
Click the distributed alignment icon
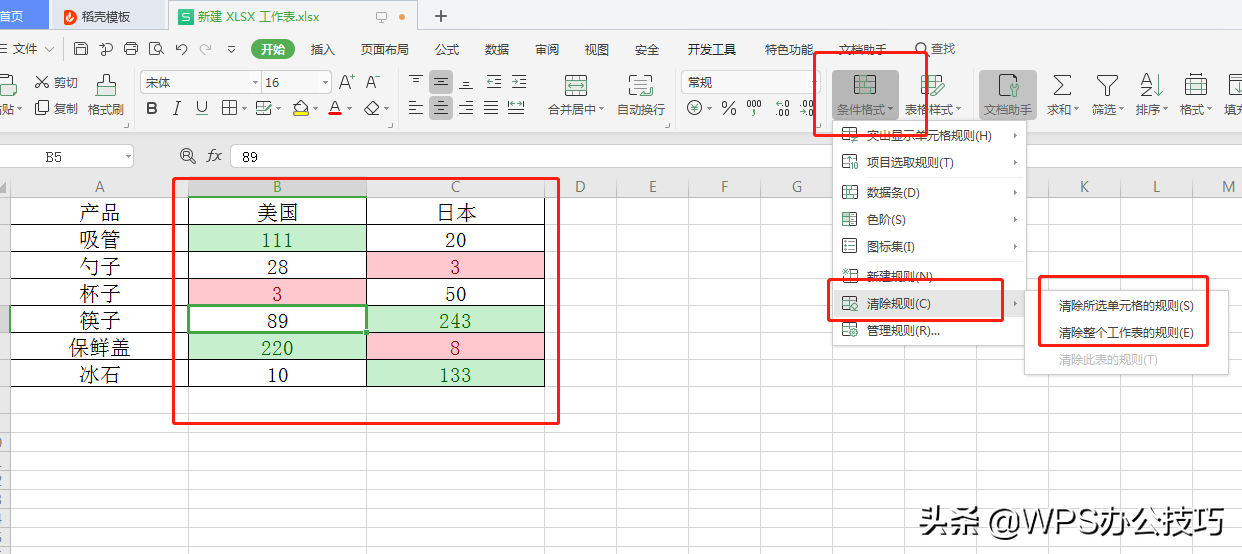click(517, 108)
